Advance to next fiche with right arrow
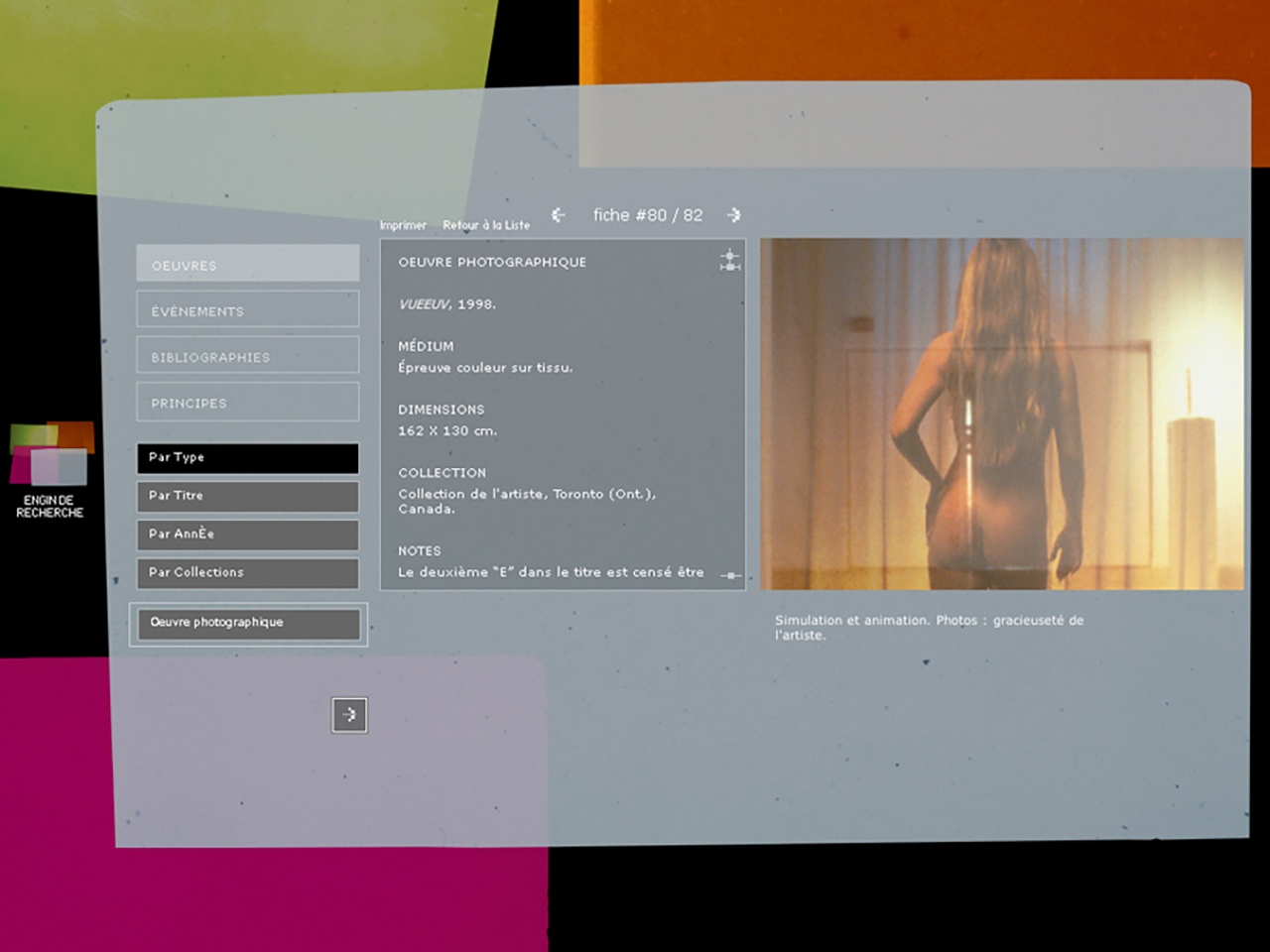1270x952 pixels. (x=734, y=215)
